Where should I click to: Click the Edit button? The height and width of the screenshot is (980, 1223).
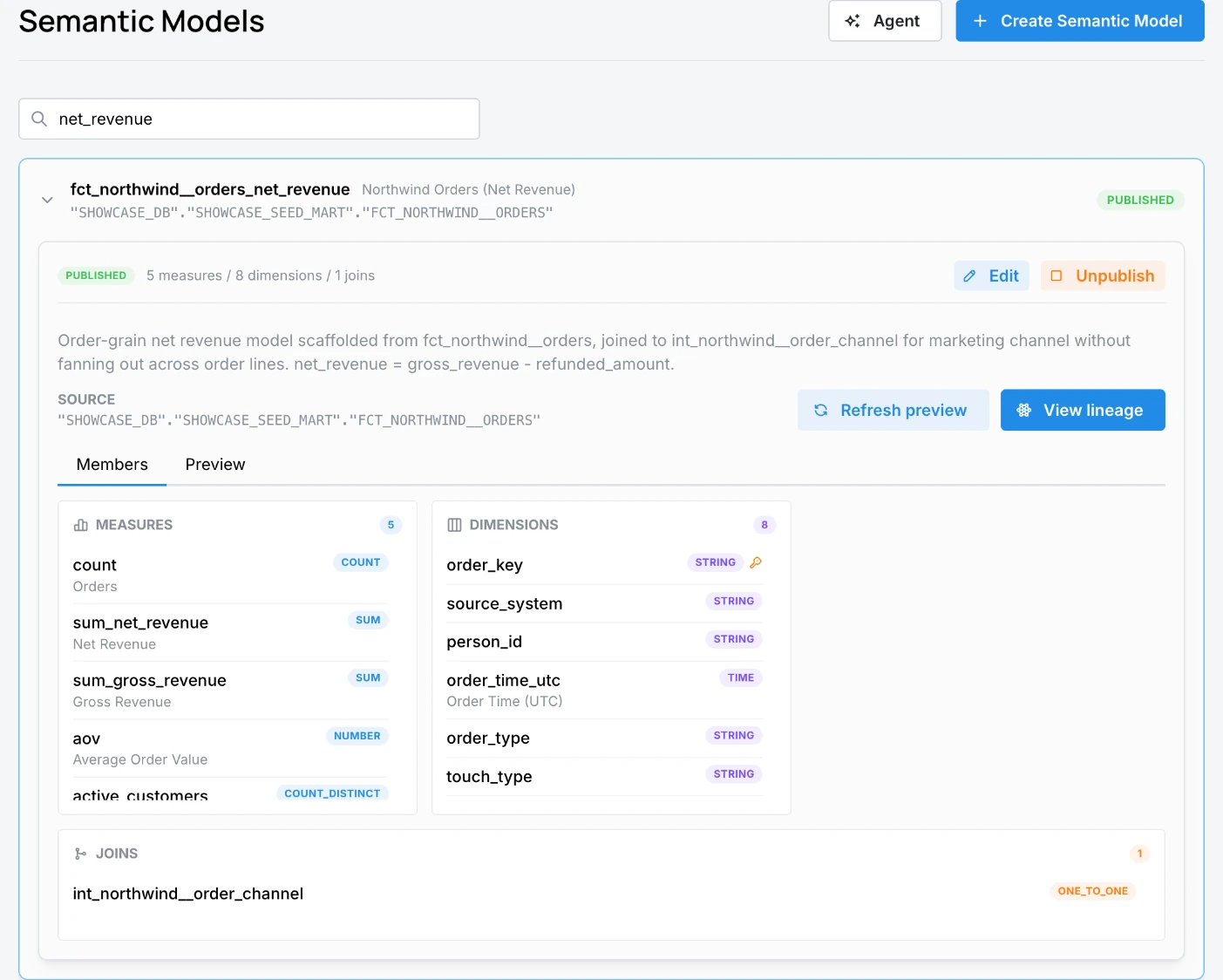point(992,276)
